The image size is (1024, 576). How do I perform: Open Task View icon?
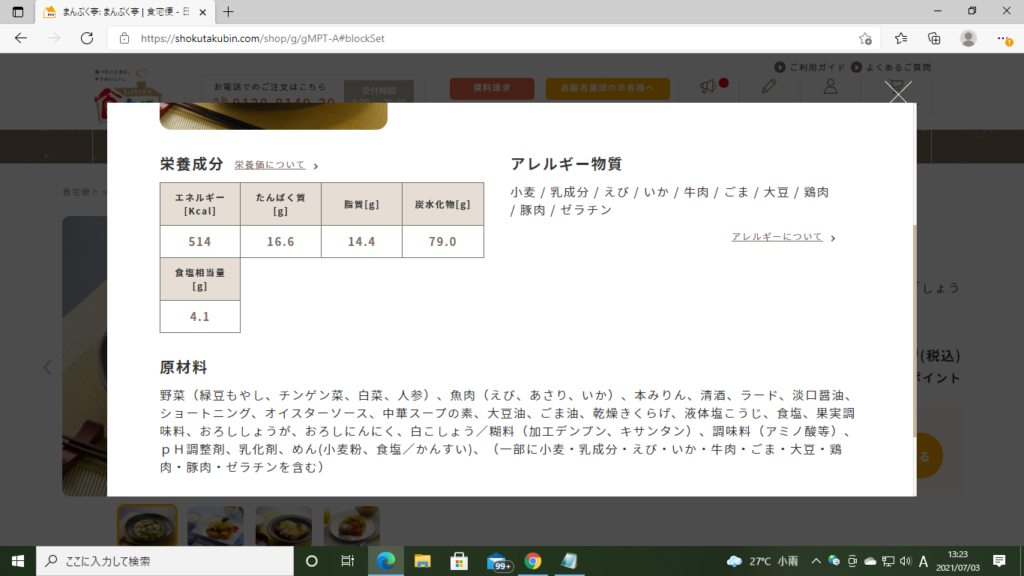point(347,561)
